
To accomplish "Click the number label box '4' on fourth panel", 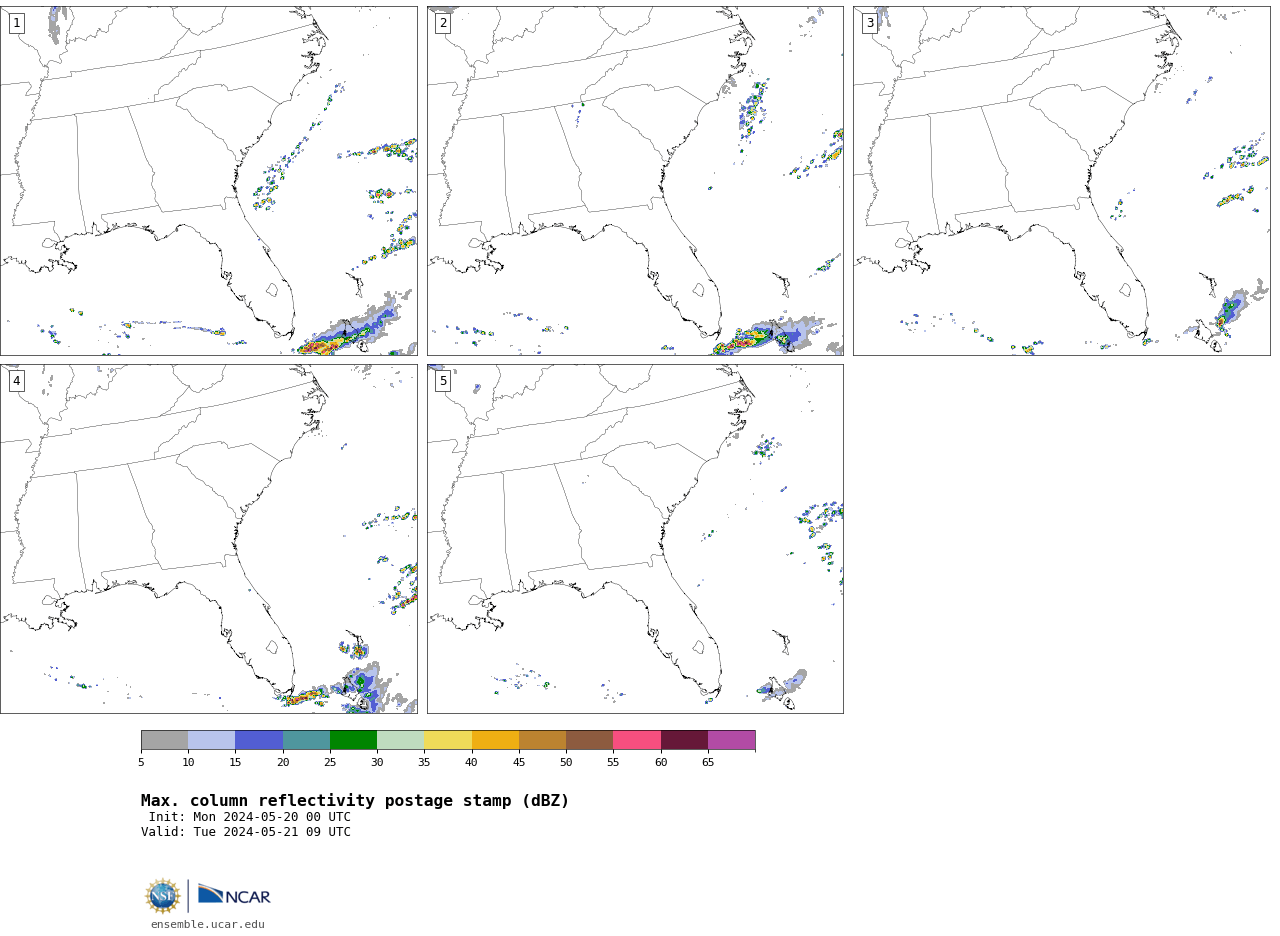I will point(16,381).
